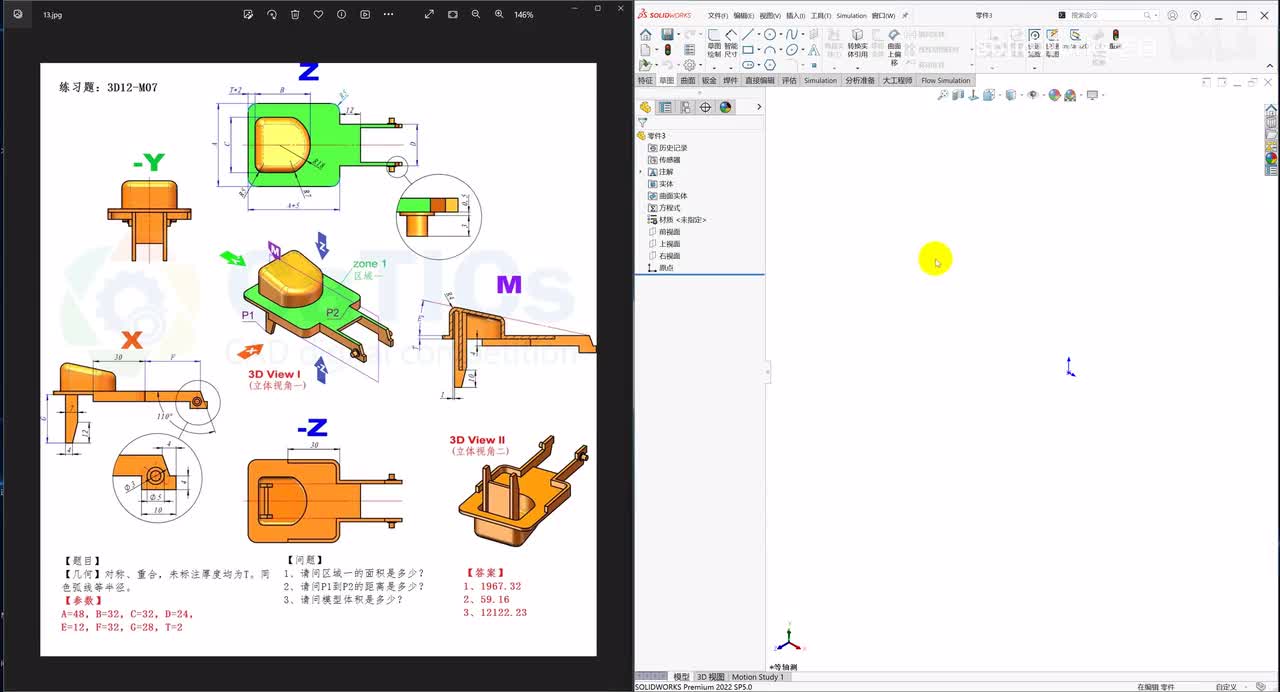Switch to the Flow Simulation tab
The image size is (1280, 692).
[946, 80]
